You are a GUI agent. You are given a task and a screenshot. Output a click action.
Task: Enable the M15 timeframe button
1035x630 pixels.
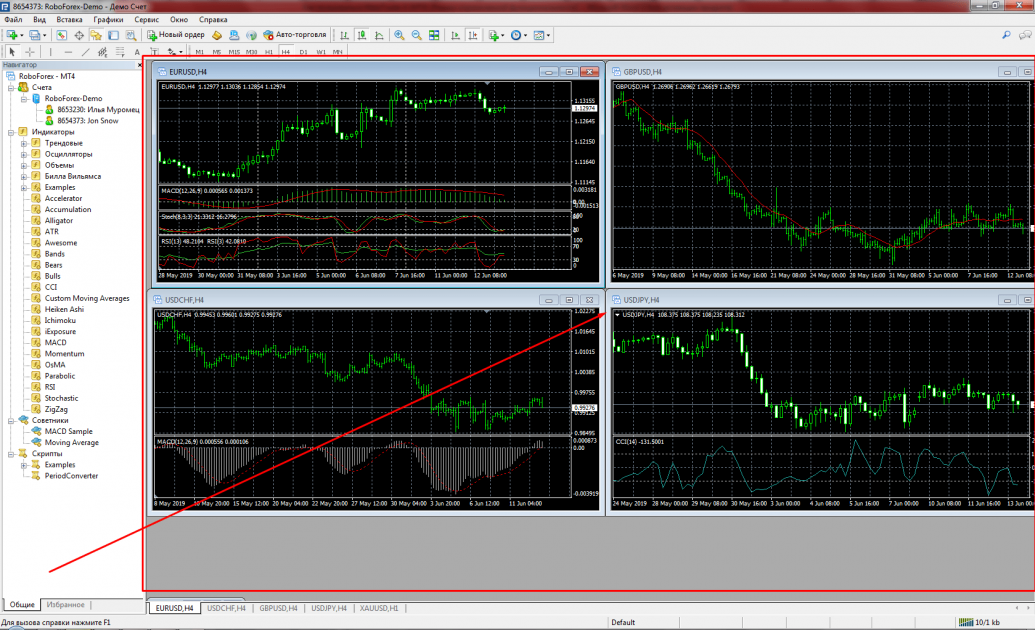[x=234, y=51]
